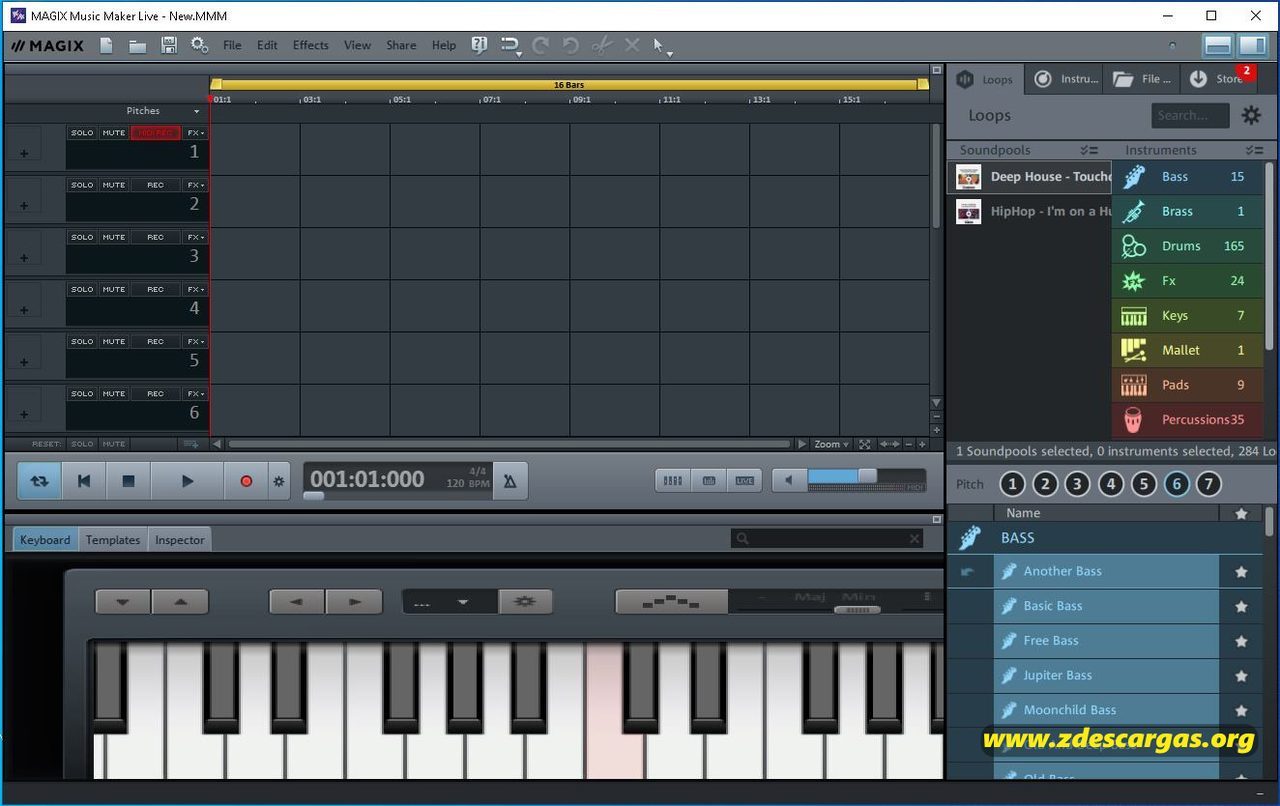Open the Zoom dropdown below the arranger

coord(831,444)
